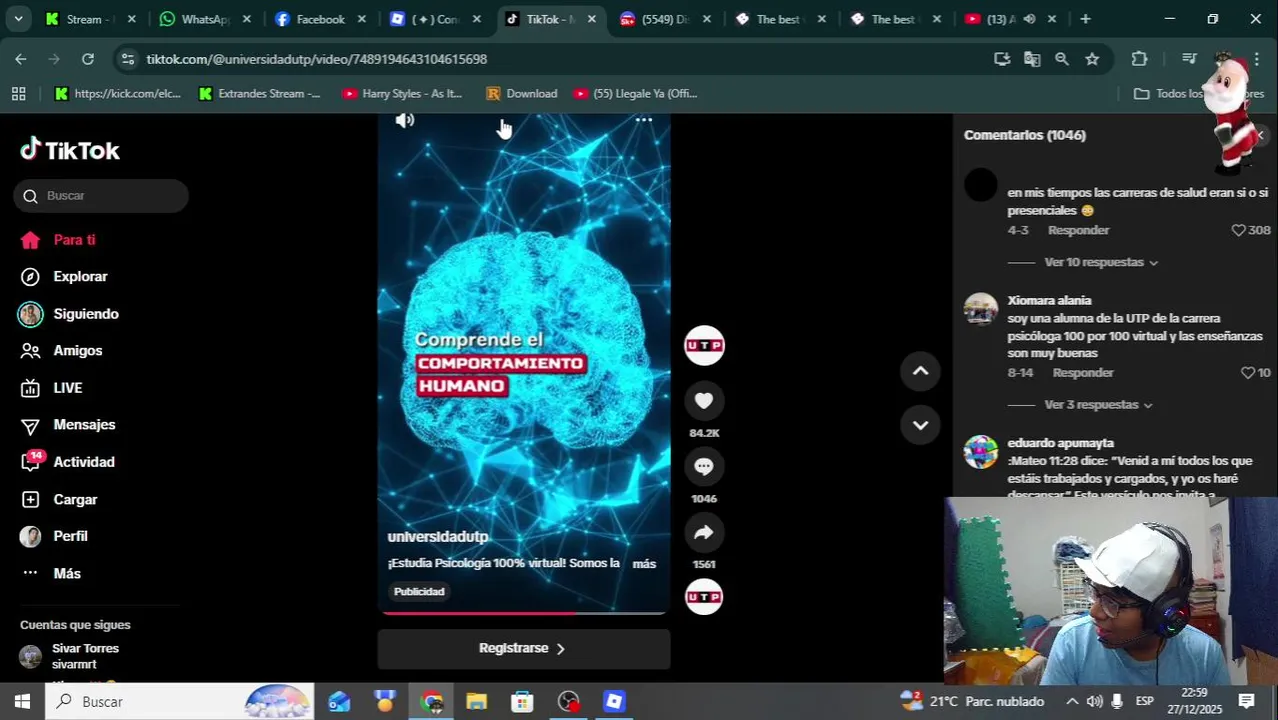1278x720 pixels.
Task: Like the video with the heart icon
Action: tap(704, 400)
